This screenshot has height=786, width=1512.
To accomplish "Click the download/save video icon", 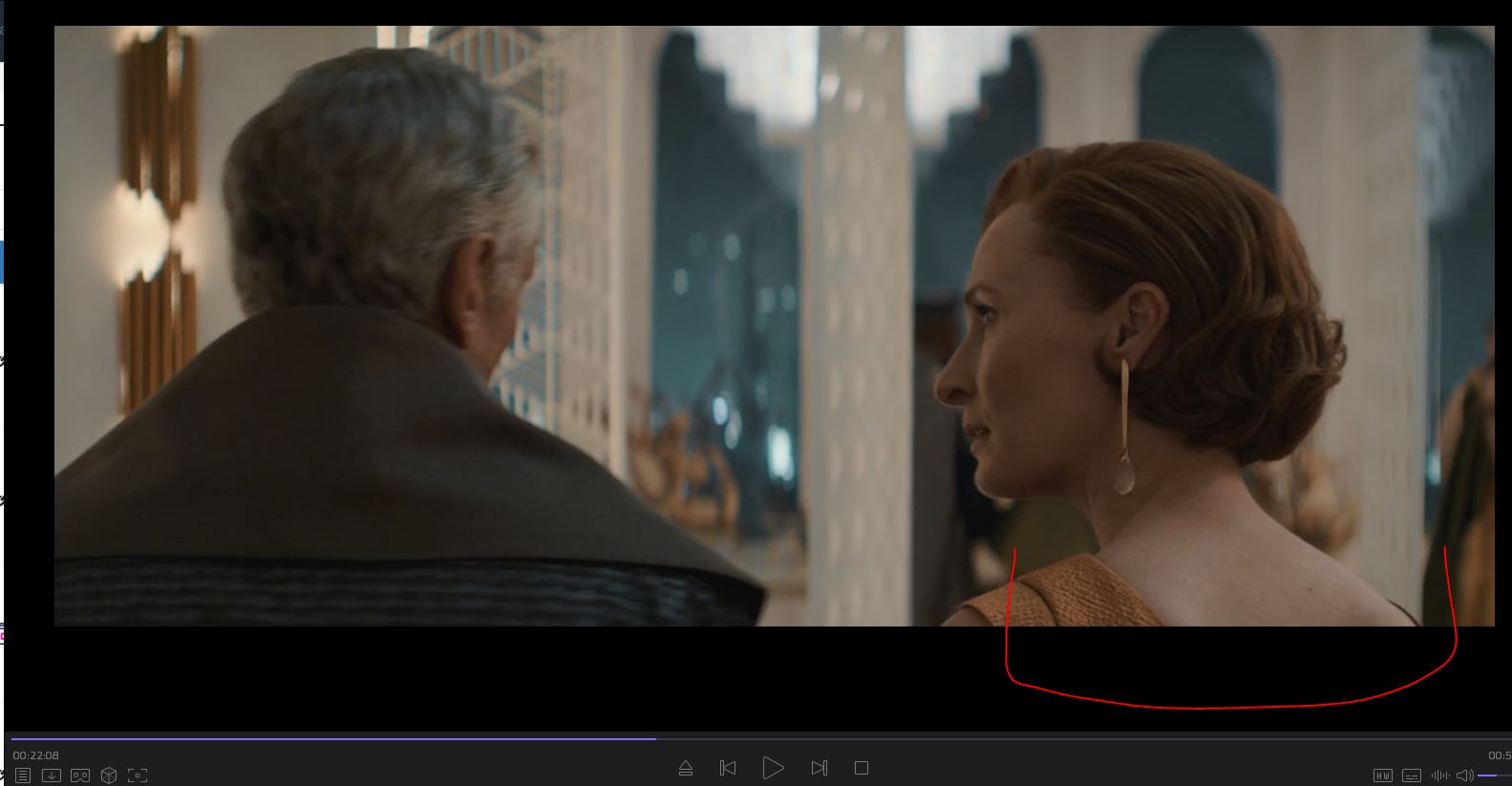I will 52,775.
